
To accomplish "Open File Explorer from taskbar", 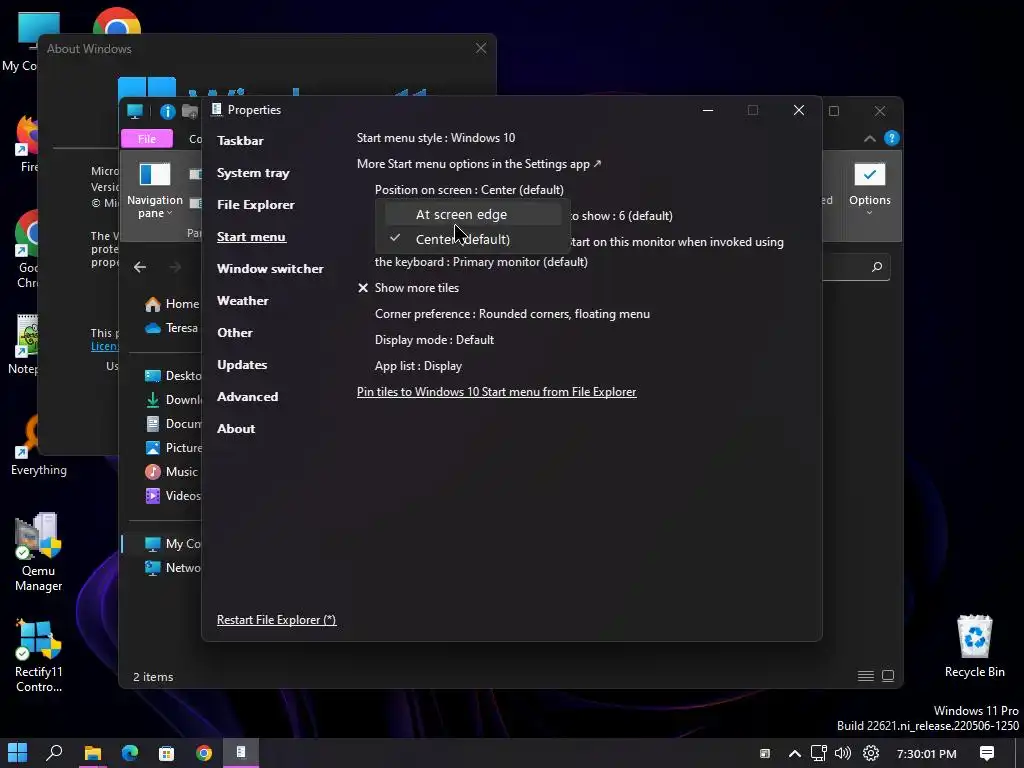I will [92, 753].
